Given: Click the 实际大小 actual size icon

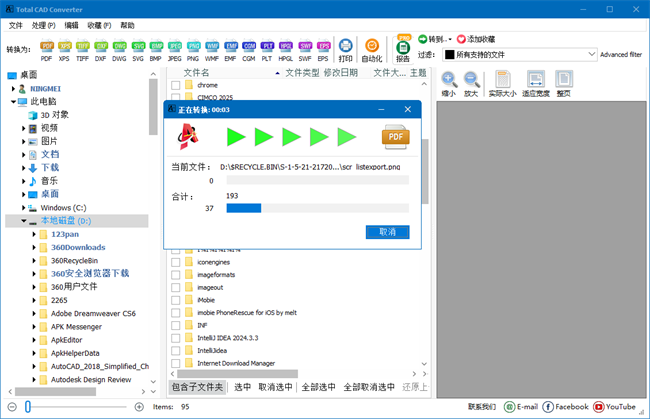Looking at the screenshot, I should click(504, 84).
